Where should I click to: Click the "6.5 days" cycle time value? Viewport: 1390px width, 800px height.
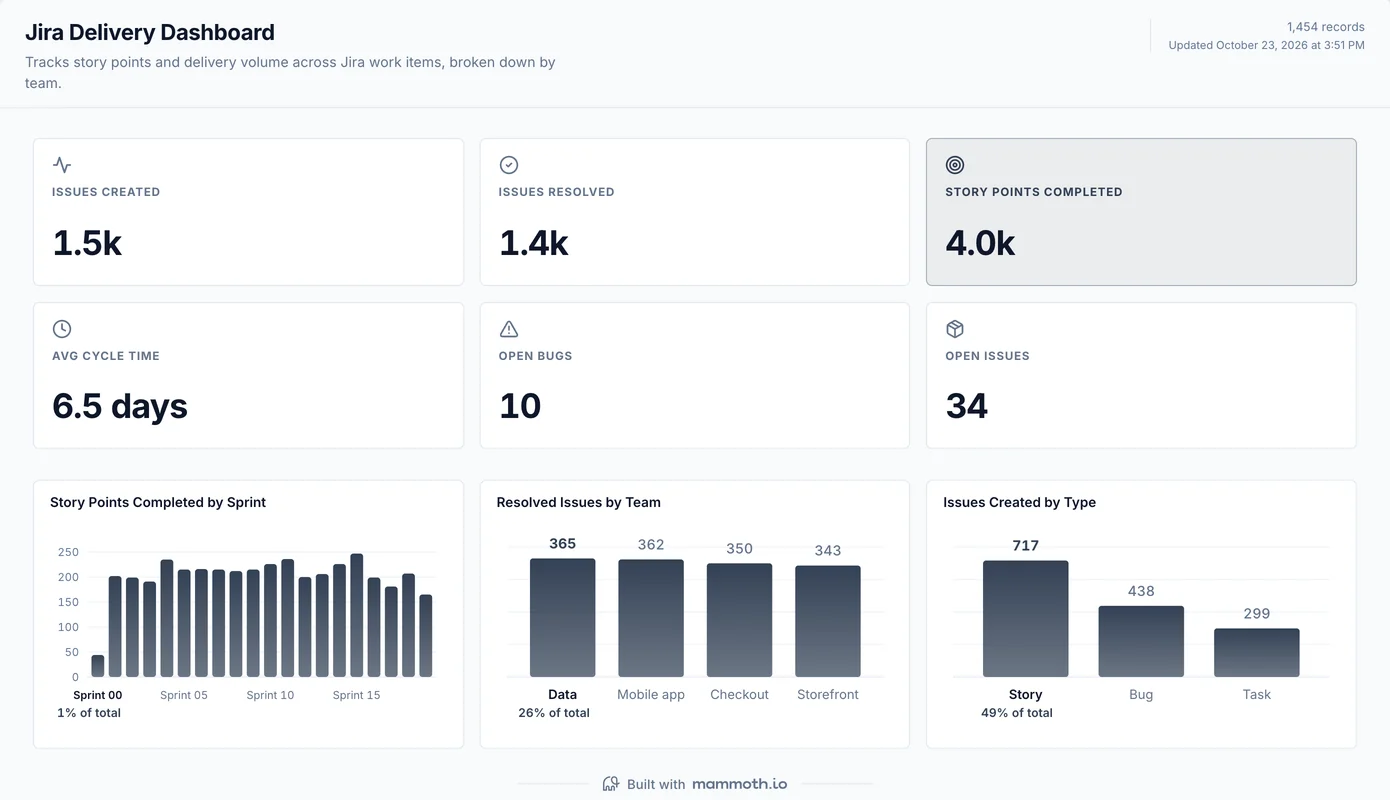[120, 407]
